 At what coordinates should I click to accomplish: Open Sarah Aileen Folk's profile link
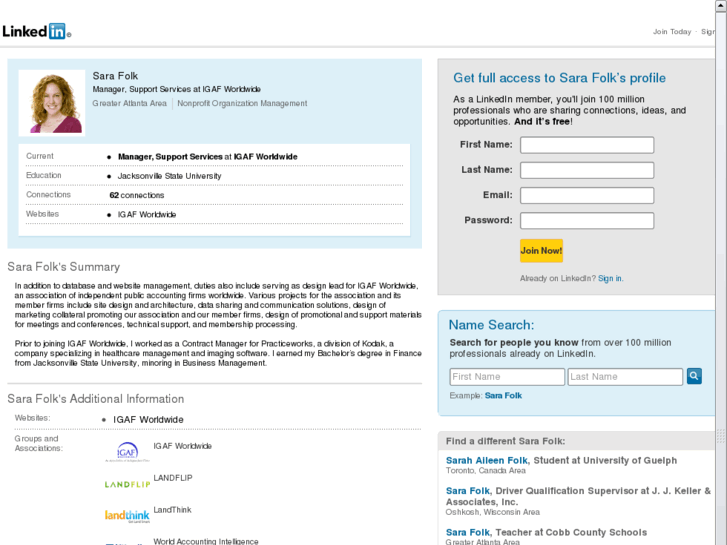(x=486, y=461)
